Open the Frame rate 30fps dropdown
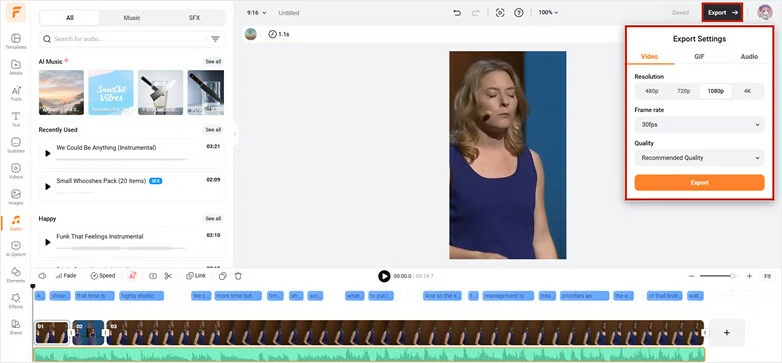The height and width of the screenshot is (363, 782). coord(699,125)
